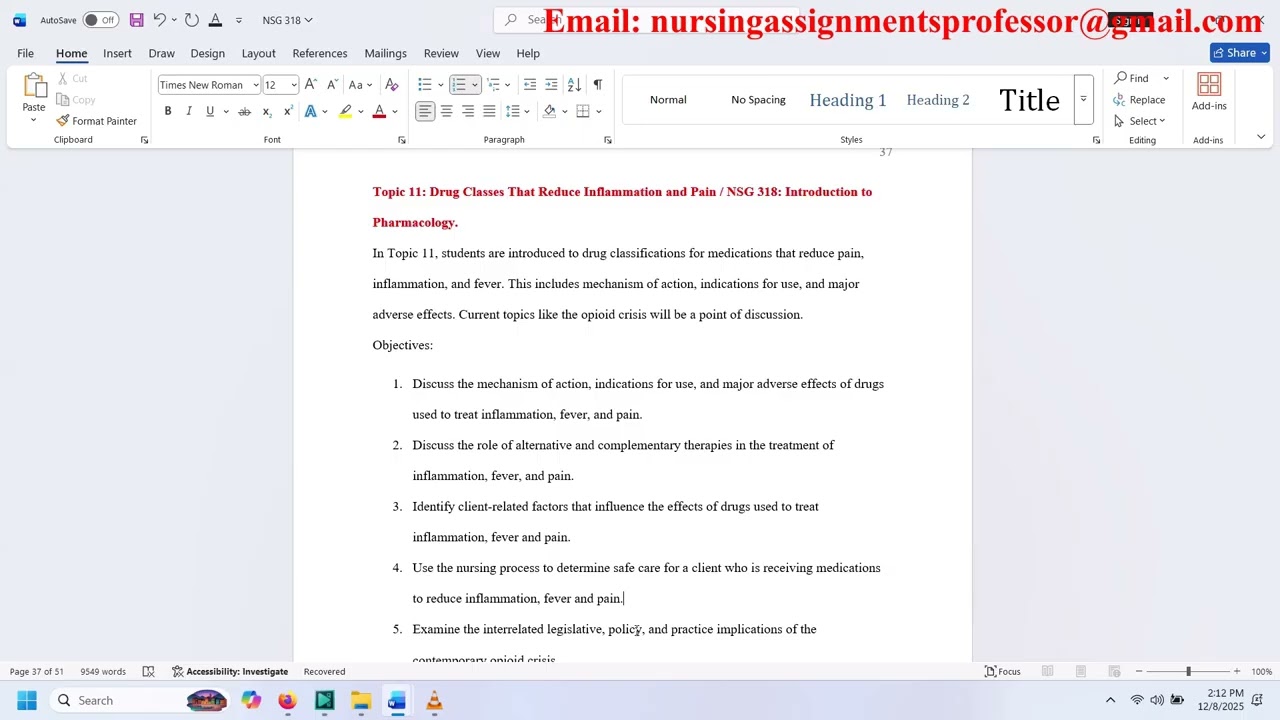Screen dimensions: 1280x720
Task: Apply yellow text highlight color
Action: tap(345, 111)
